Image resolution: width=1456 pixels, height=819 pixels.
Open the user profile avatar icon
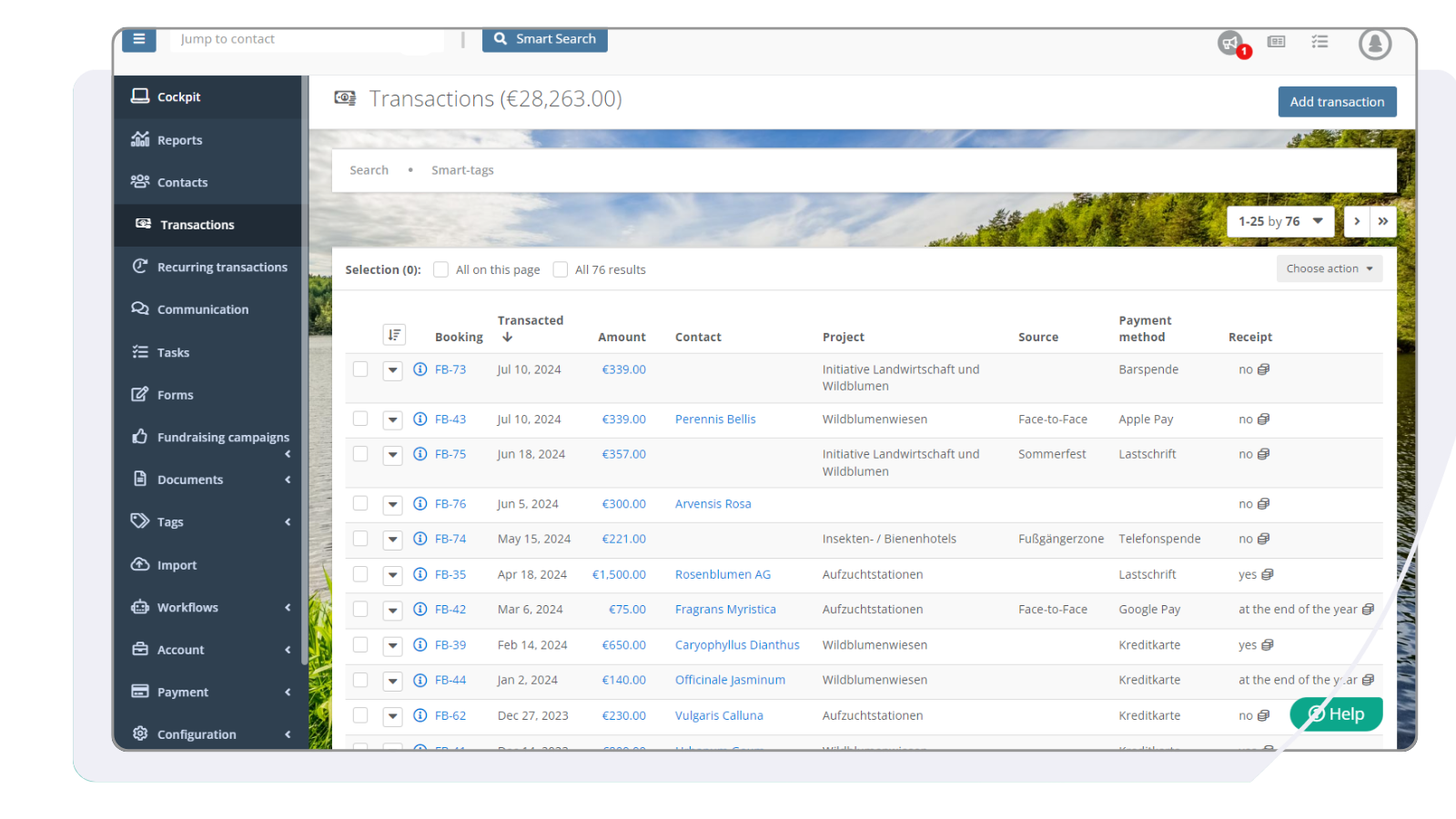1375,43
